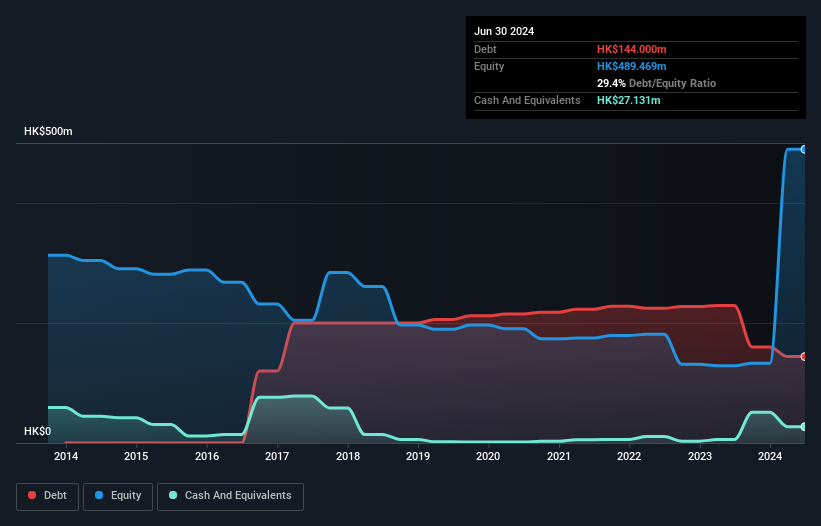The width and height of the screenshot is (821, 526).
Task: Toggle the Debt legend button
Action: tap(47, 496)
